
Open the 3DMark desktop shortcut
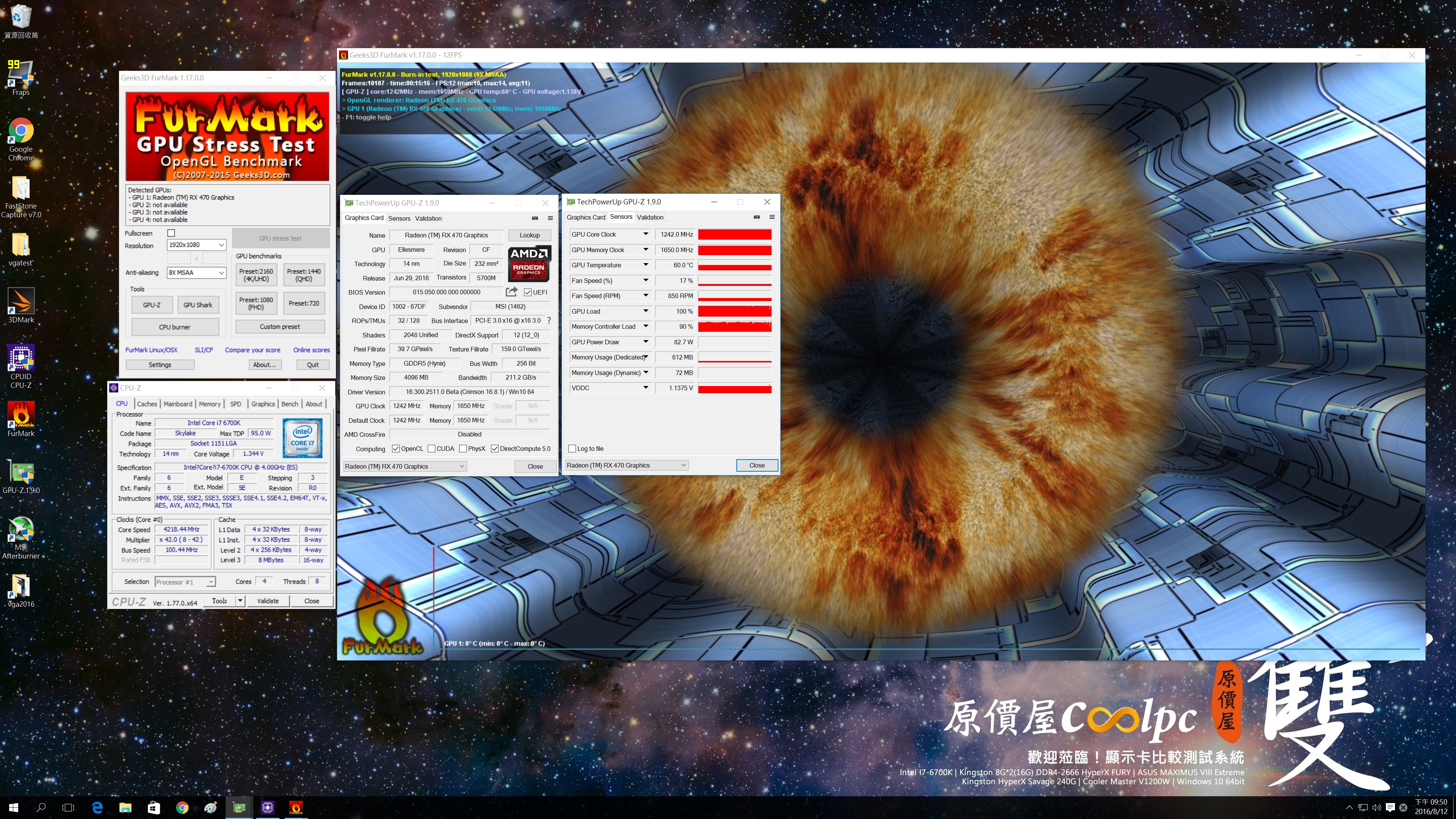(21, 305)
